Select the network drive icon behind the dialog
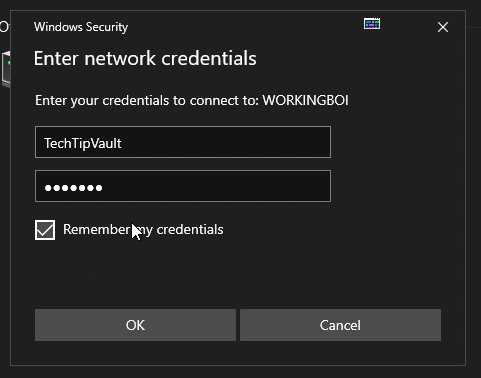This screenshot has height=378, width=481. (x=6, y=69)
